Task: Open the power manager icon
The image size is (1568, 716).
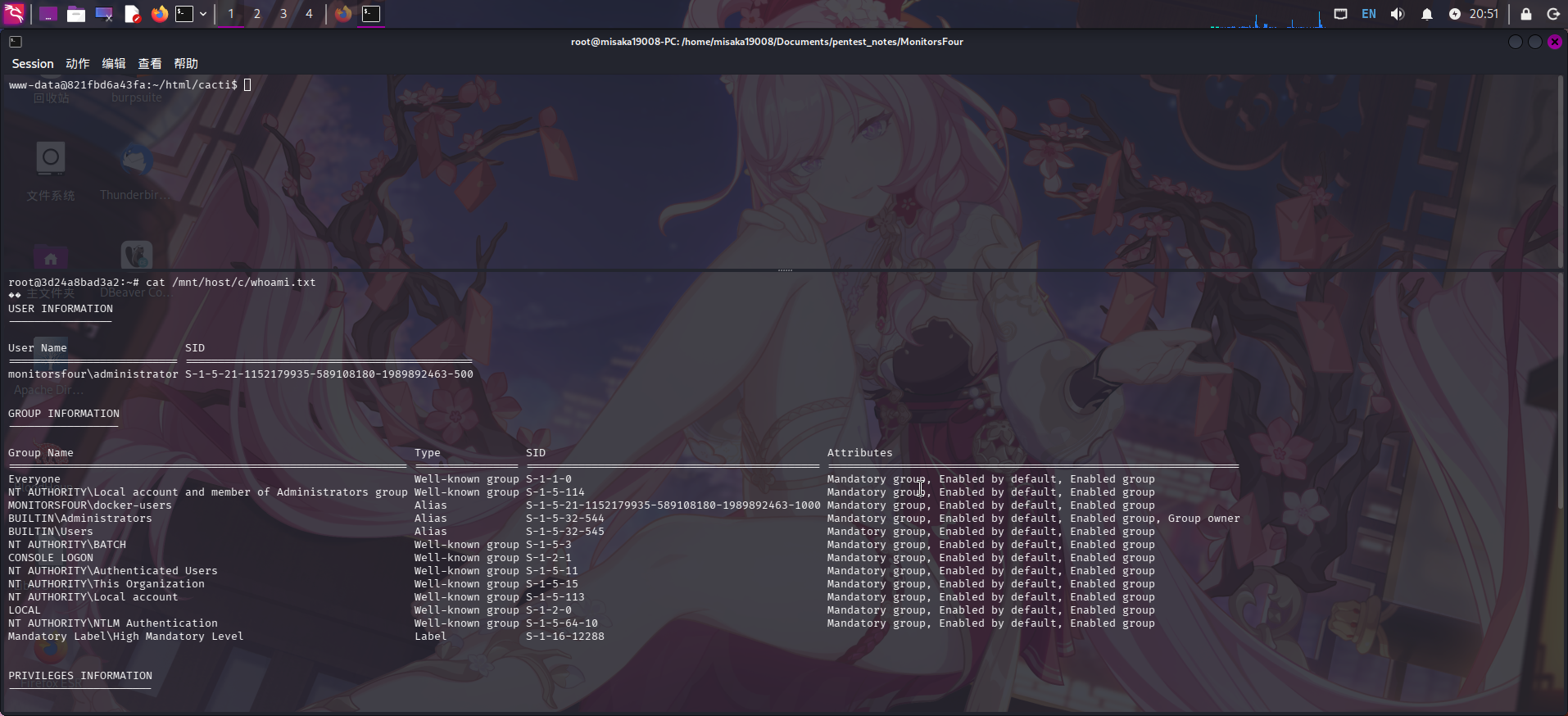Action: tap(1455, 14)
